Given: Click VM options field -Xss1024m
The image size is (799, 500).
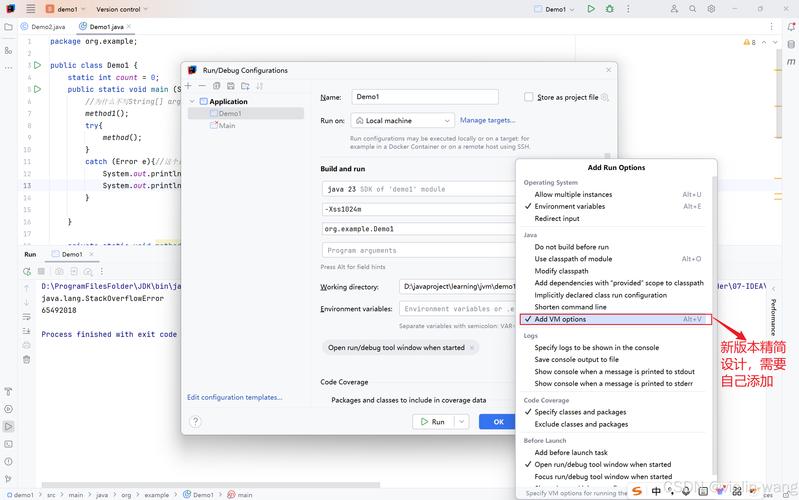Looking at the screenshot, I should point(419,209).
